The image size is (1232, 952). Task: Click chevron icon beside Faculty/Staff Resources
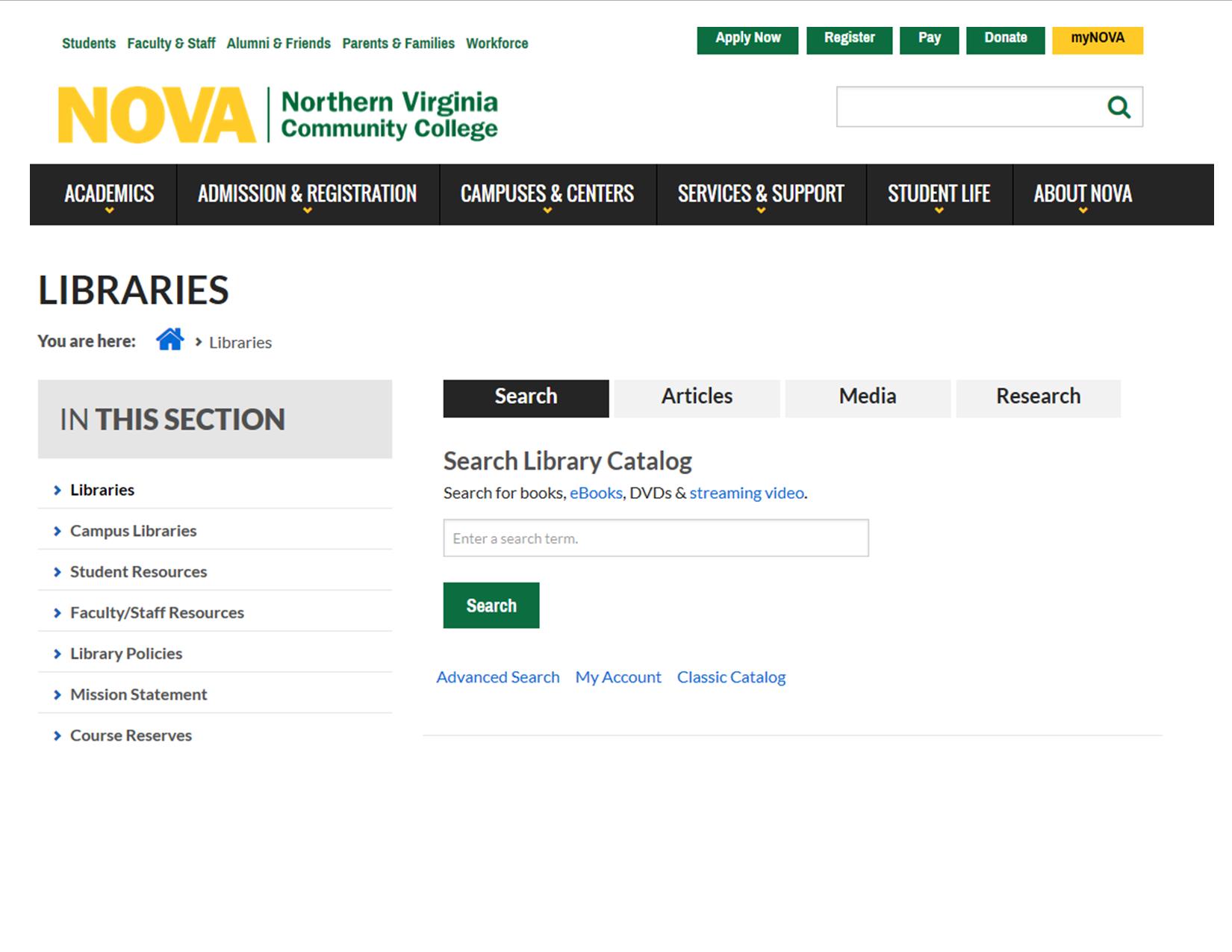(x=57, y=614)
